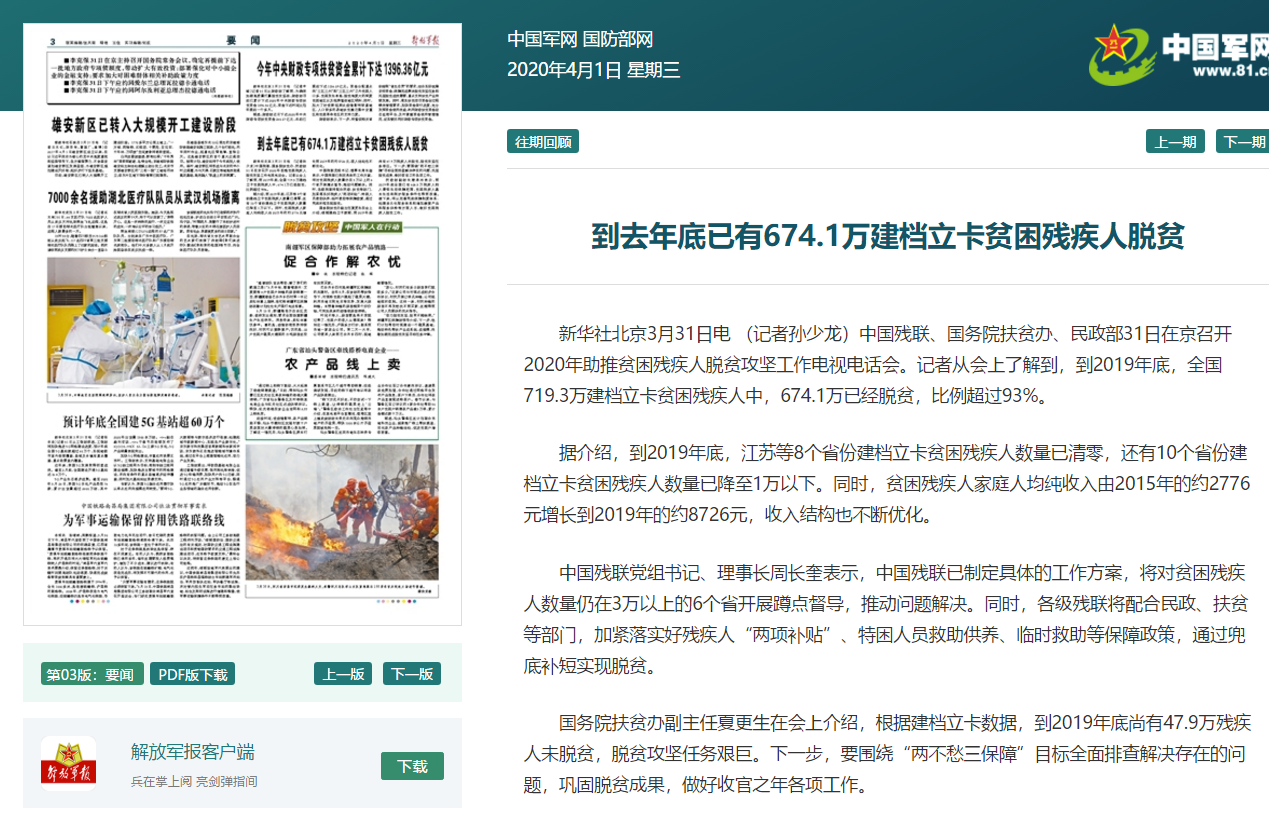
Task: Select the 今年中央财政专项扶贫资金 headline in the page image
Action: point(342,70)
